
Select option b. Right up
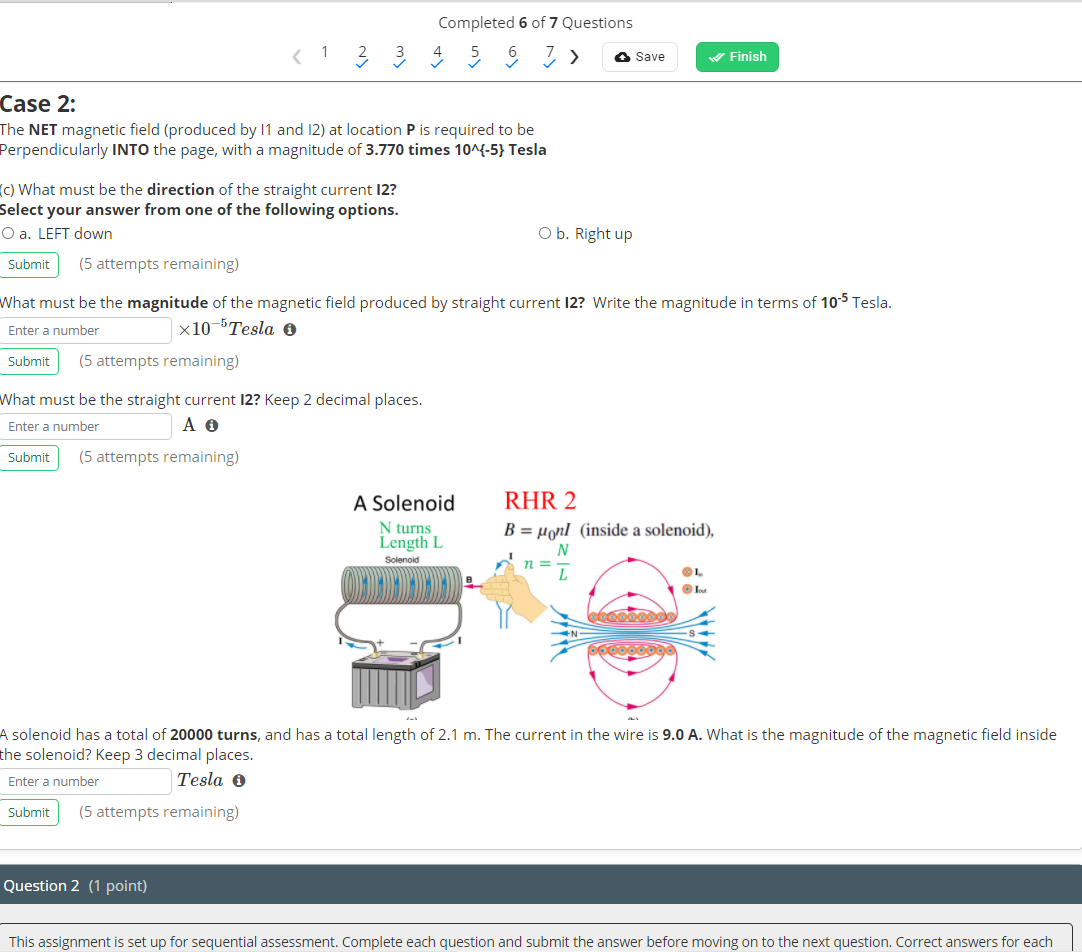[544, 233]
